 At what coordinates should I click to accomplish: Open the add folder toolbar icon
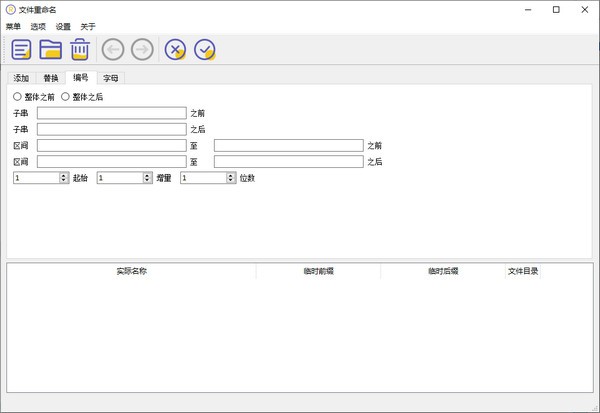pyautogui.click(x=51, y=49)
